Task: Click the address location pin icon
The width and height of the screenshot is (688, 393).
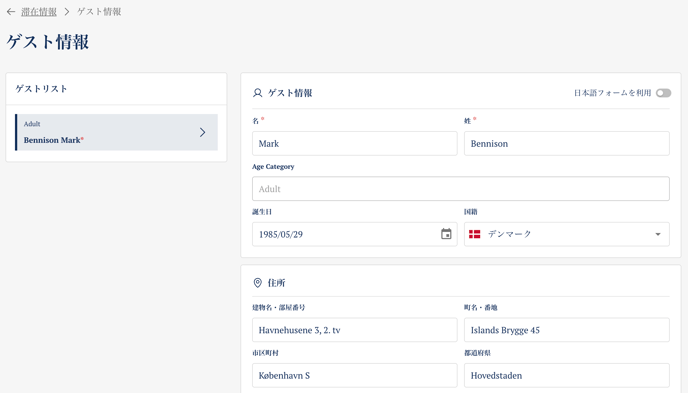Action: click(258, 283)
